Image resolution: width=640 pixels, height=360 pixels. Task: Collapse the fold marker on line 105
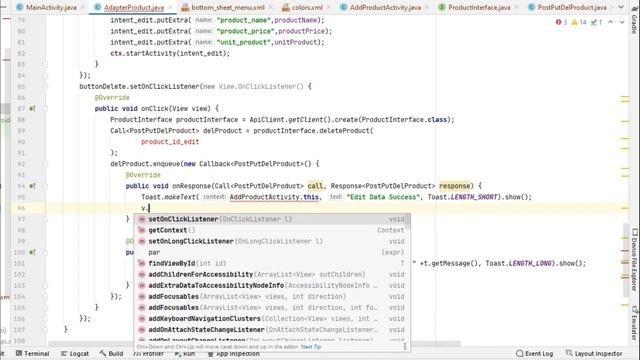point(45,308)
